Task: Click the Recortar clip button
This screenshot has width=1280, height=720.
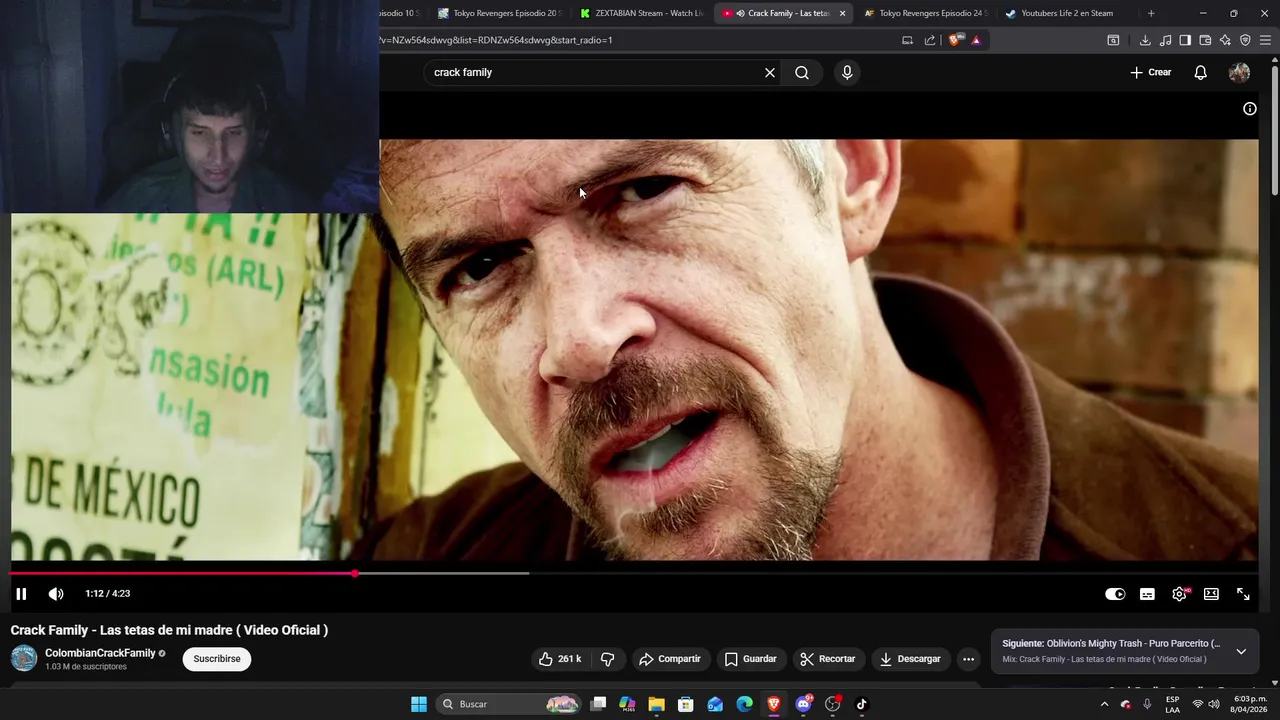Action: 828,659
